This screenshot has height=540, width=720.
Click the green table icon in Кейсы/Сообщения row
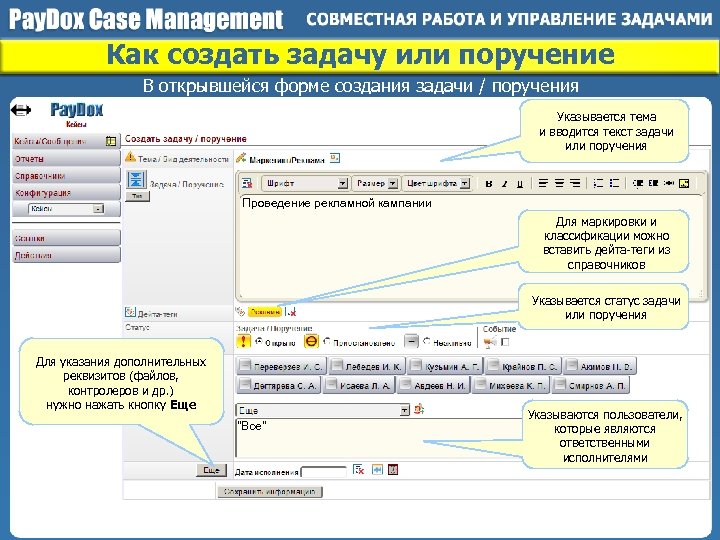[111, 141]
